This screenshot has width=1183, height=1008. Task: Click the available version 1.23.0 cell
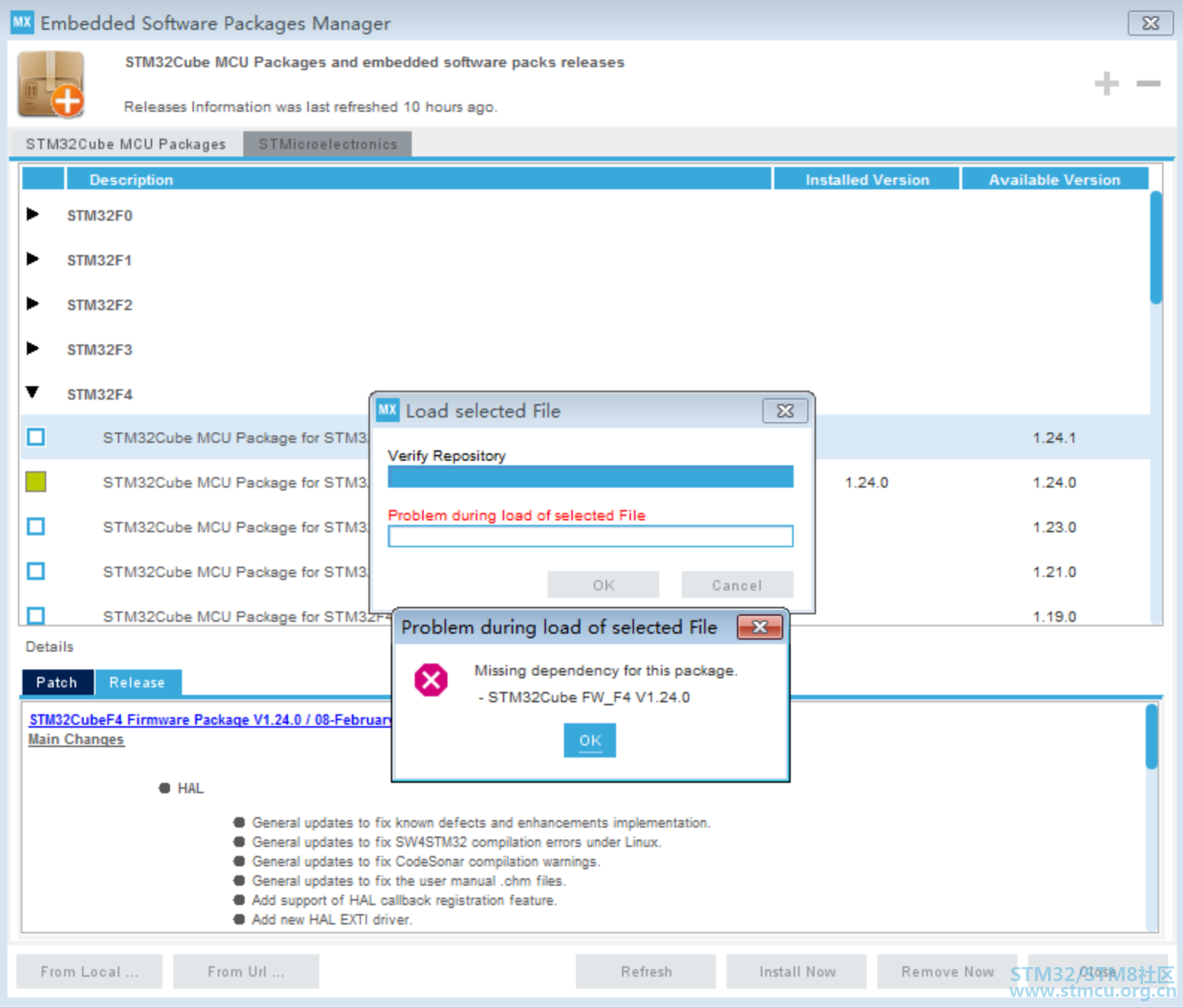pos(1055,527)
